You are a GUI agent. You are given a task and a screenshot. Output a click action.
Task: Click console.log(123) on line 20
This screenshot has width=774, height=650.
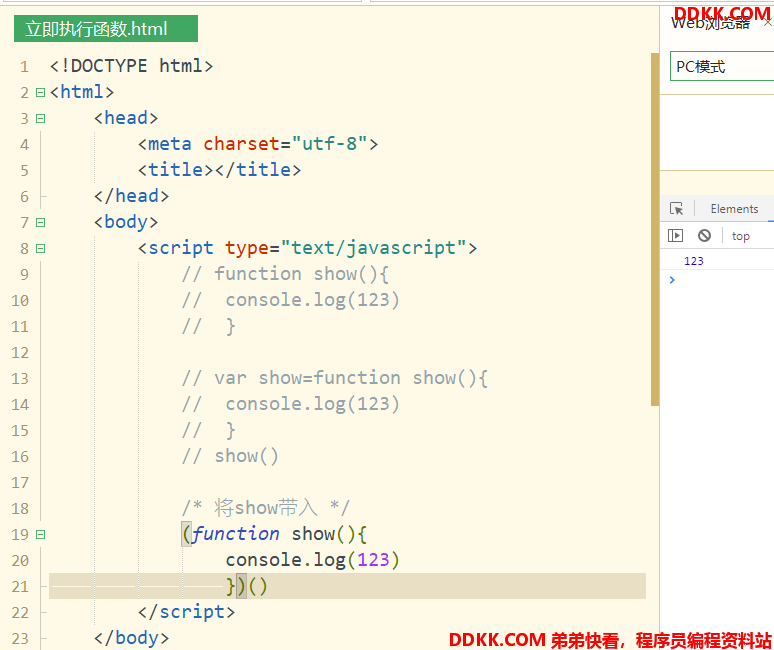pyautogui.click(x=312, y=560)
